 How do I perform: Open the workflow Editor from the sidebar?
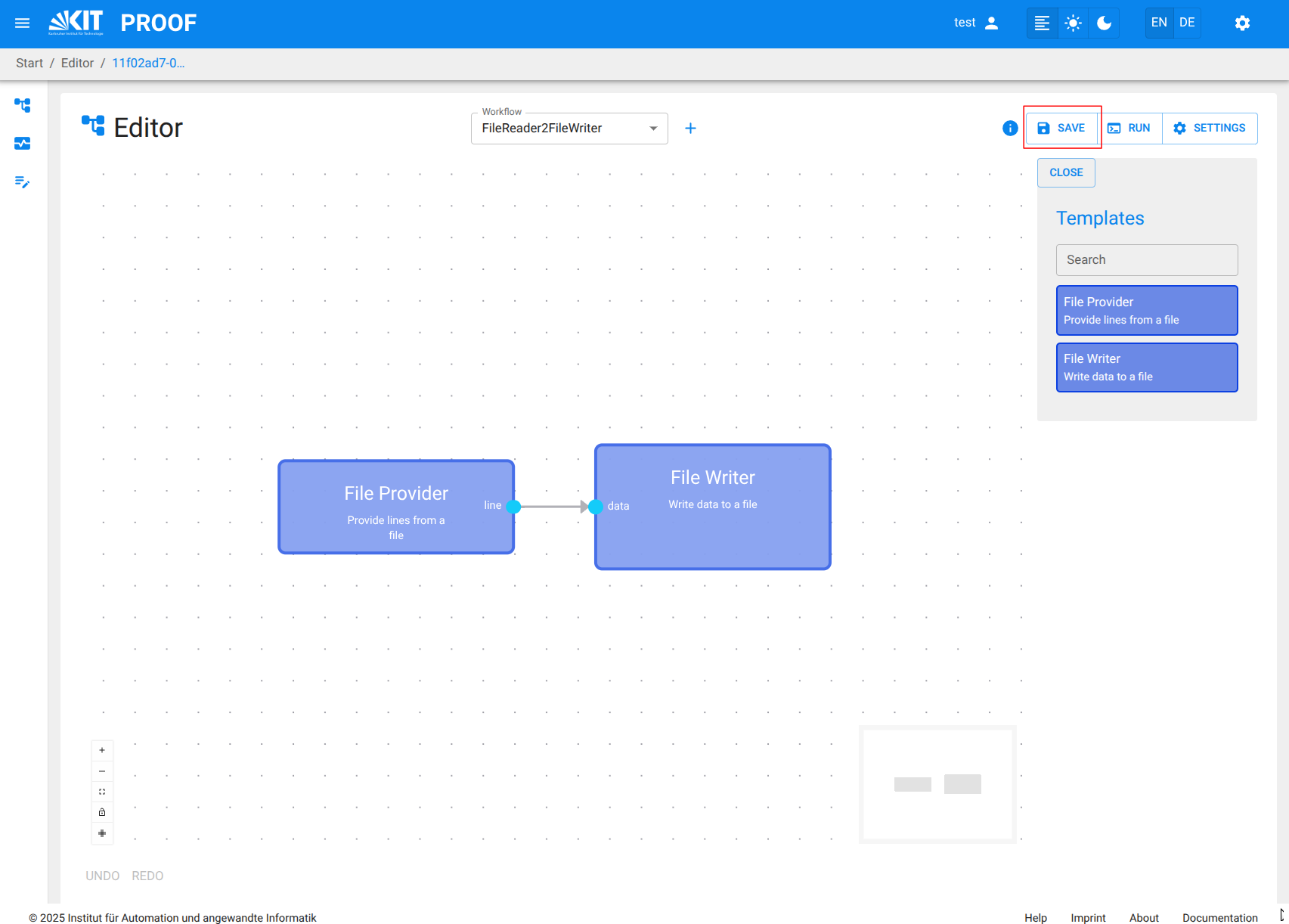click(x=22, y=106)
